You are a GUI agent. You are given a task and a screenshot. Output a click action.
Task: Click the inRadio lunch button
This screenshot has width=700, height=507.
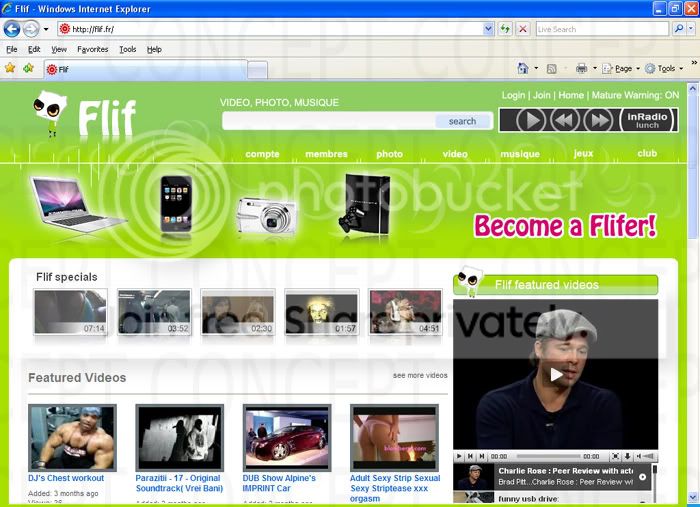click(647, 120)
